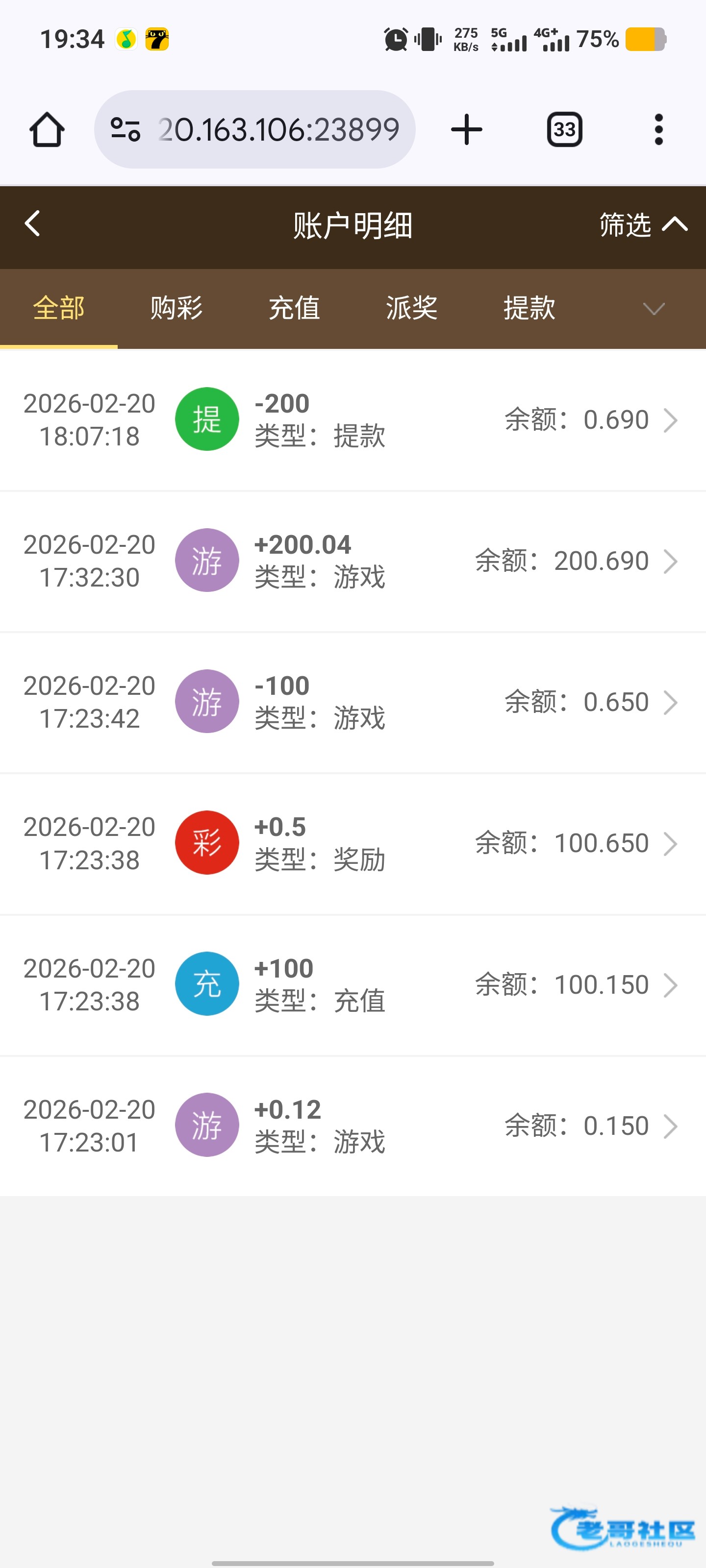Open the +100 充值 transaction entry
The width and height of the screenshot is (706, 1568).
353,984
